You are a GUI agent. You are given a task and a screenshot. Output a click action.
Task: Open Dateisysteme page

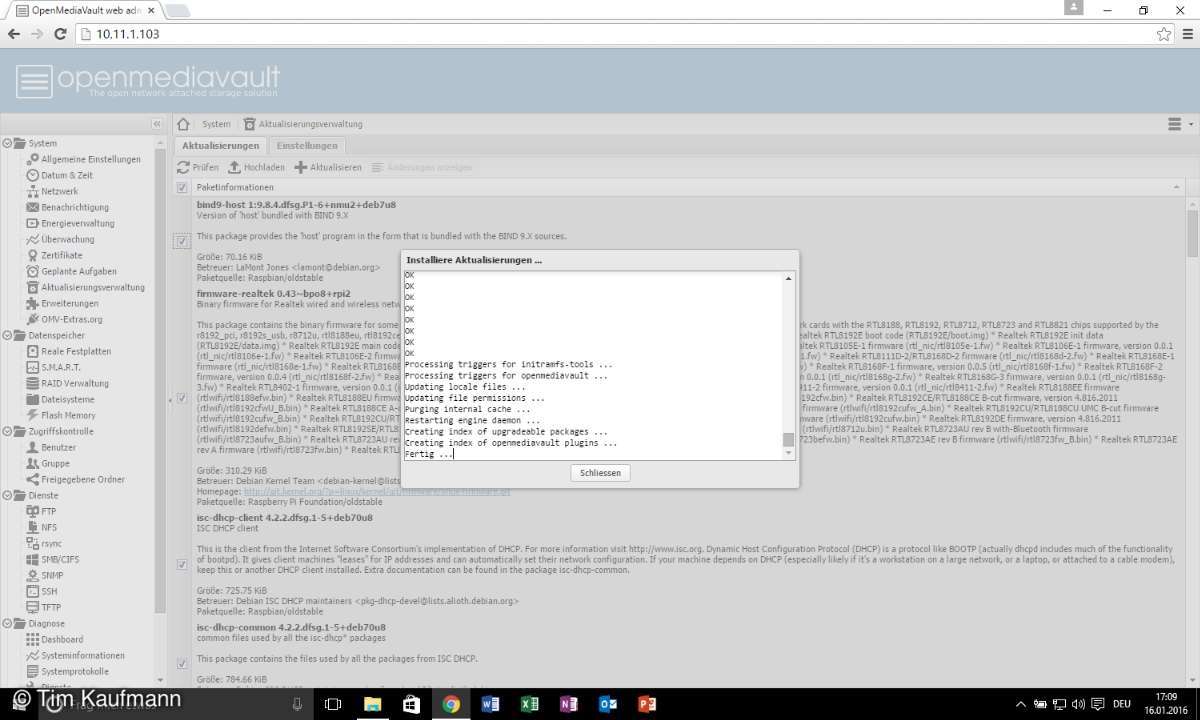67,399
